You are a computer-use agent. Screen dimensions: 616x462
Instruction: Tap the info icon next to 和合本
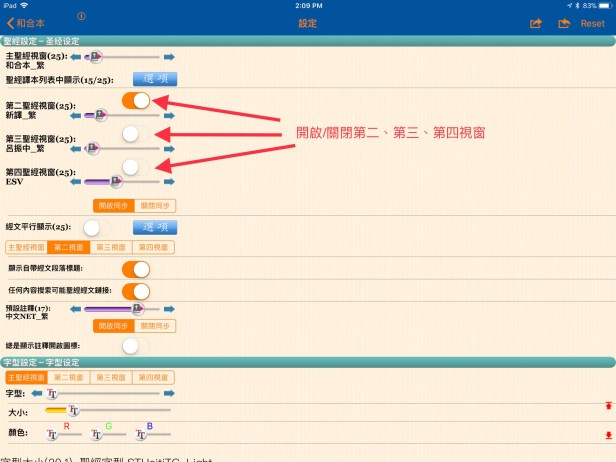click(x=81, y=17)
